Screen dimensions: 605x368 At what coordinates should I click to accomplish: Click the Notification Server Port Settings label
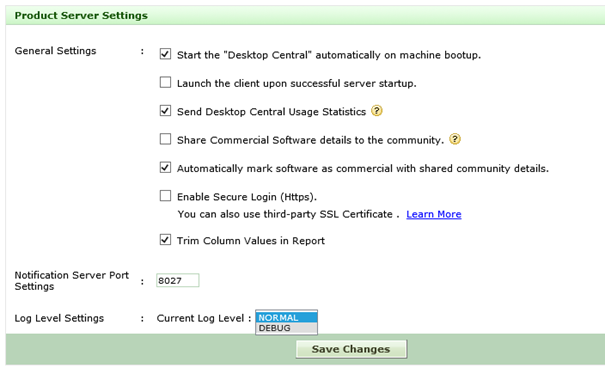click(72, 281)
